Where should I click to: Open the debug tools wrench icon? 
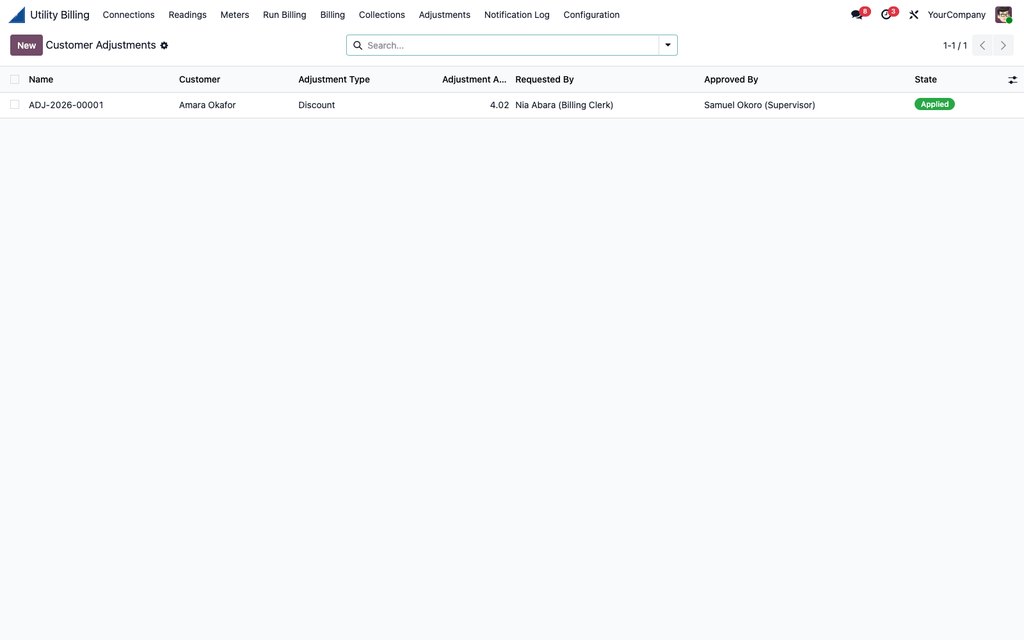(914, 14)
